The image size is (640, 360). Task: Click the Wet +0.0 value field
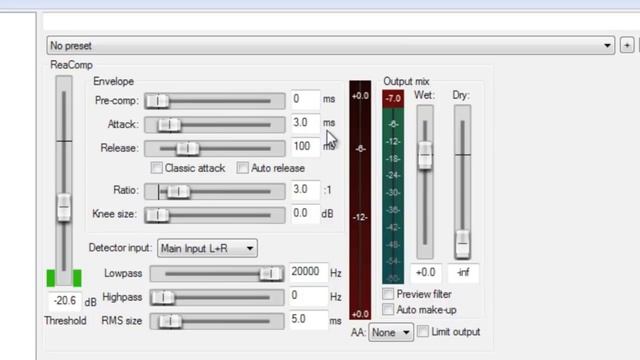(425, 273)
